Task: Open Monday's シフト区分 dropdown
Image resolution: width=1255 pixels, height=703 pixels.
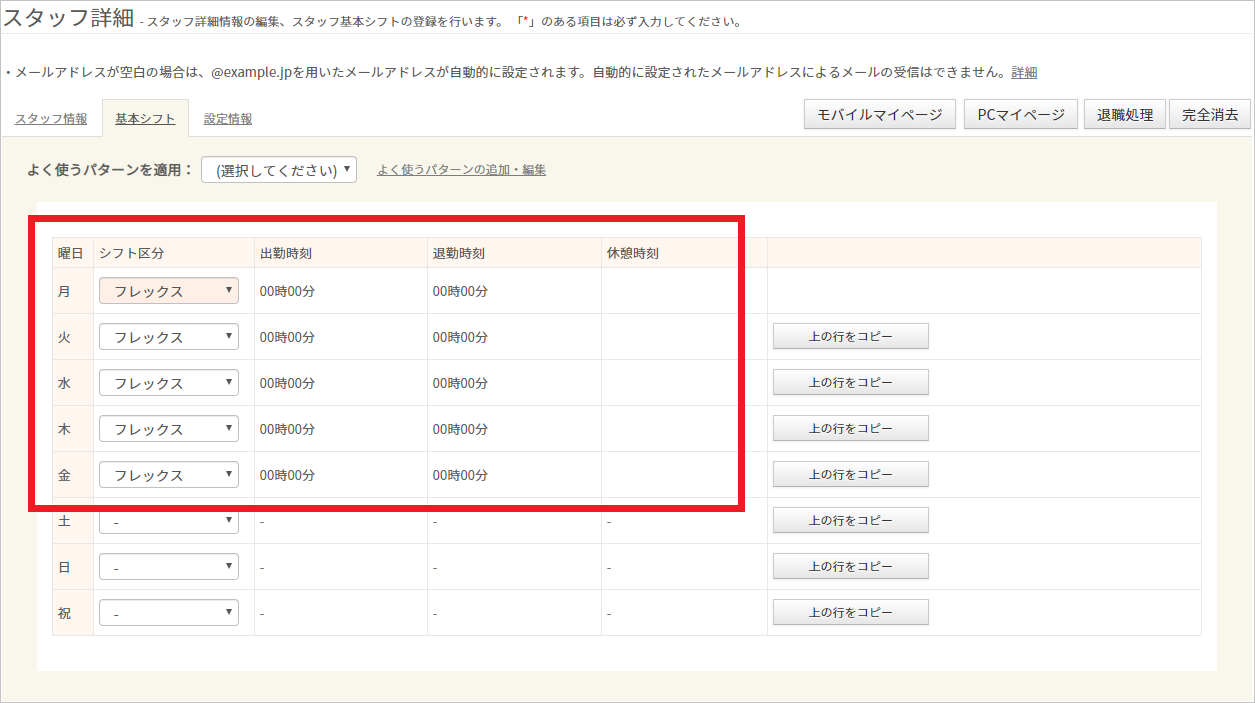Action: [x=169, y=291]
